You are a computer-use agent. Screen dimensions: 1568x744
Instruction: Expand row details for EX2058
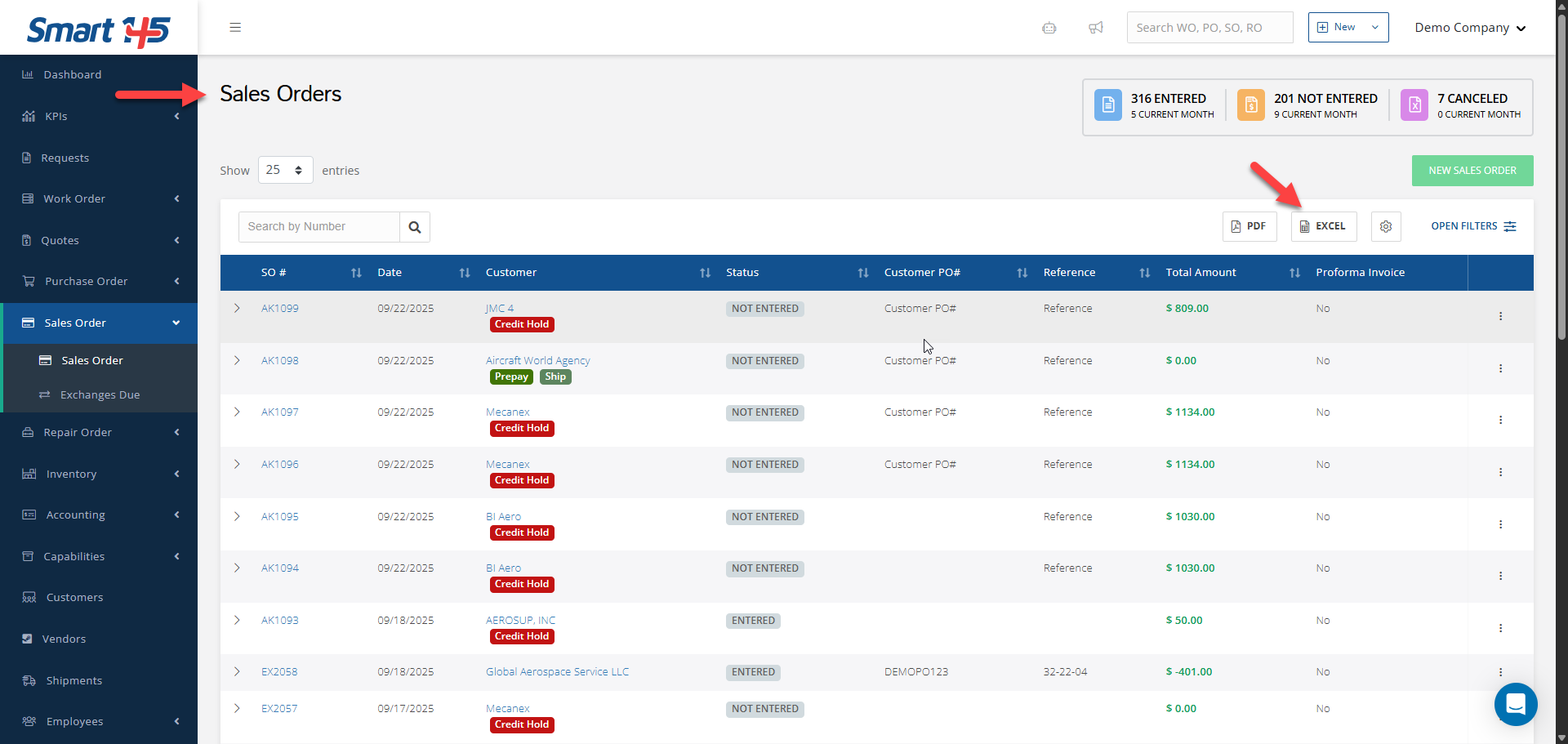coord(237,671)
